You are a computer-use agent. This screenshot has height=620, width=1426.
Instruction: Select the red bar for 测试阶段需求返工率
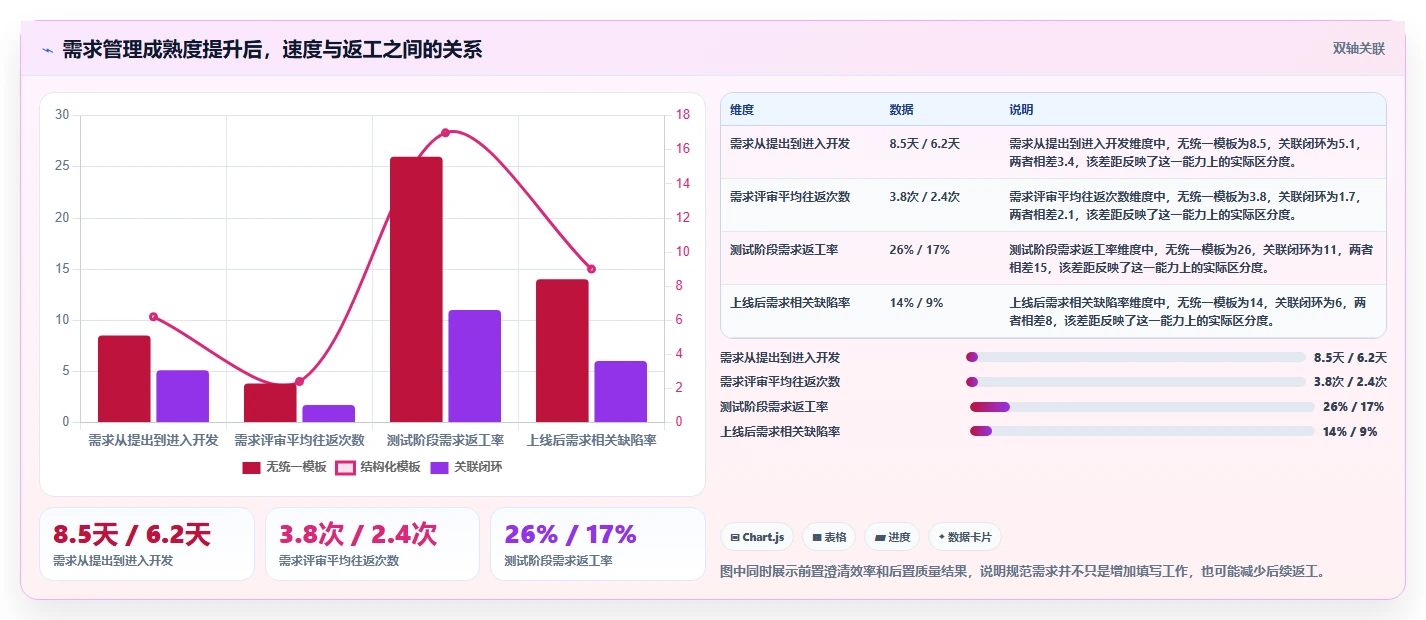click(x=416, y=289)
